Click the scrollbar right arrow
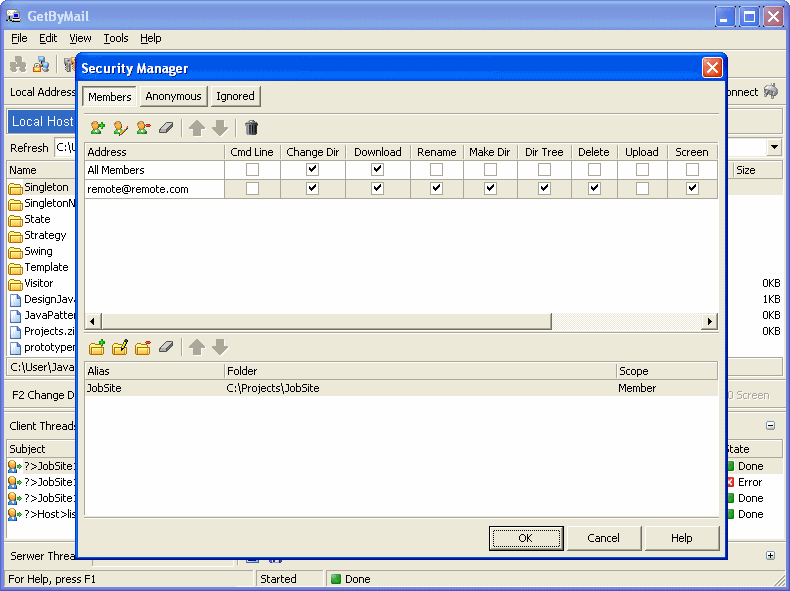This screenshot has height=591, width=790. pos(709,321)
